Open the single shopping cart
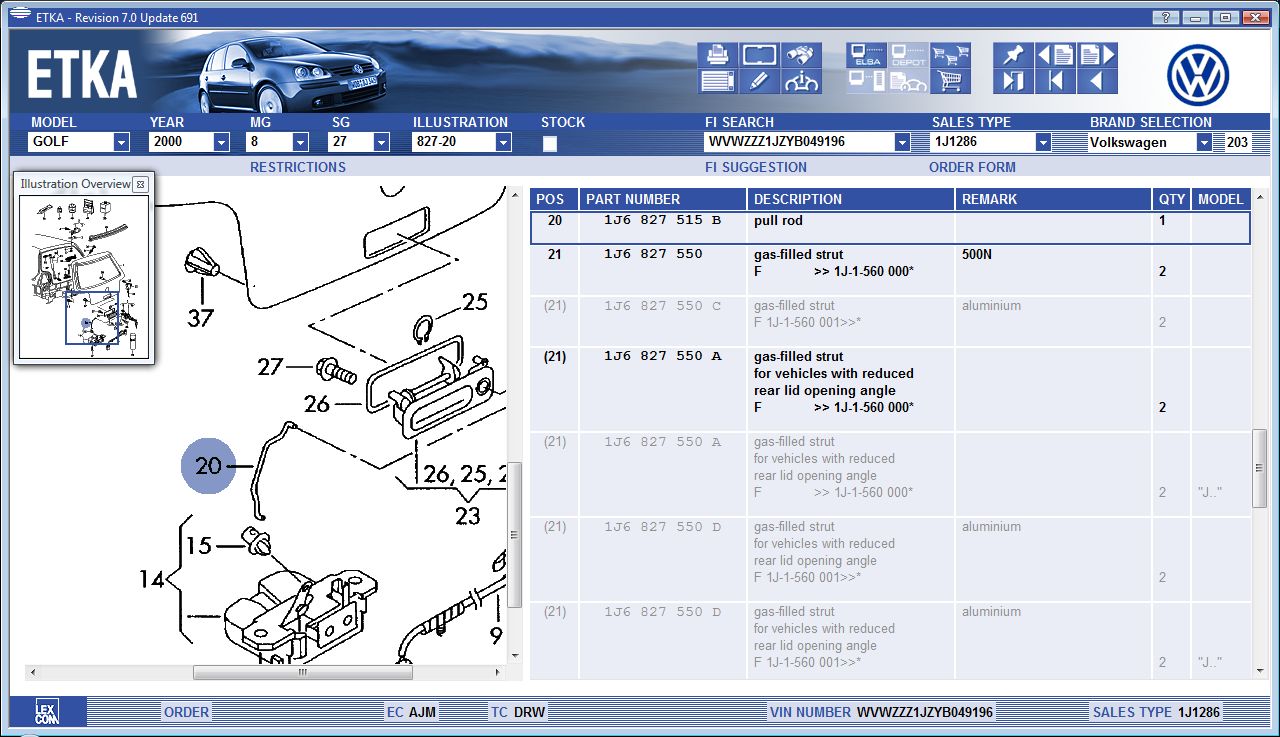The width and height of the screenshot is (1280, 737). click(950, 82)
